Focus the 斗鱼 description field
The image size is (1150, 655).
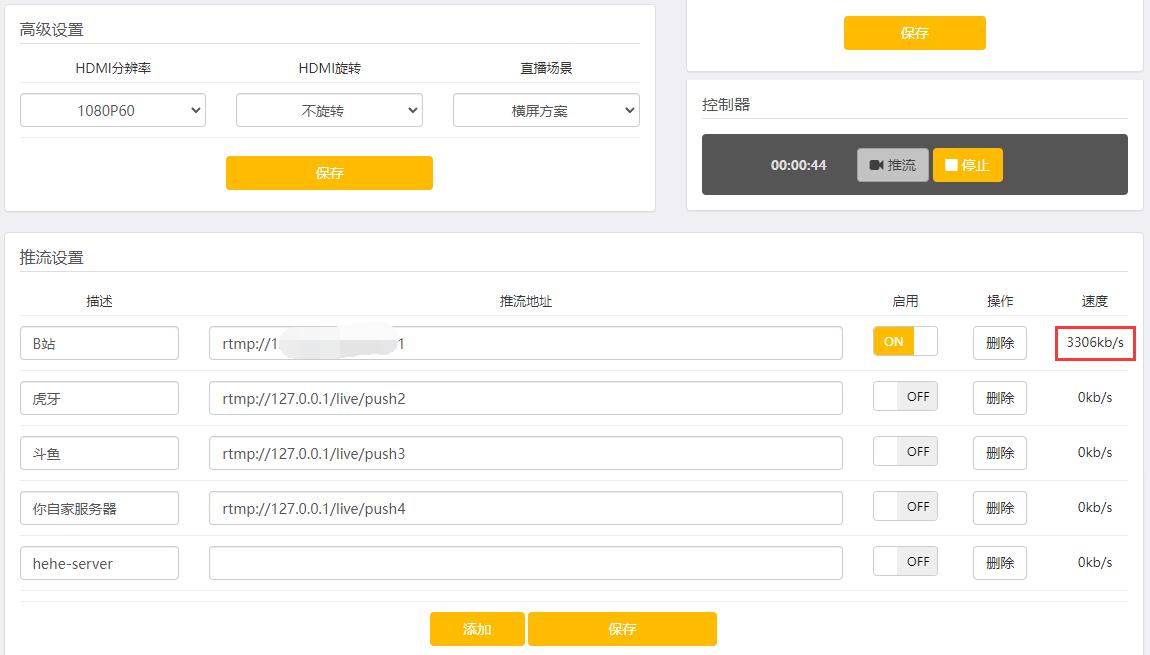(x=100, y=453)
